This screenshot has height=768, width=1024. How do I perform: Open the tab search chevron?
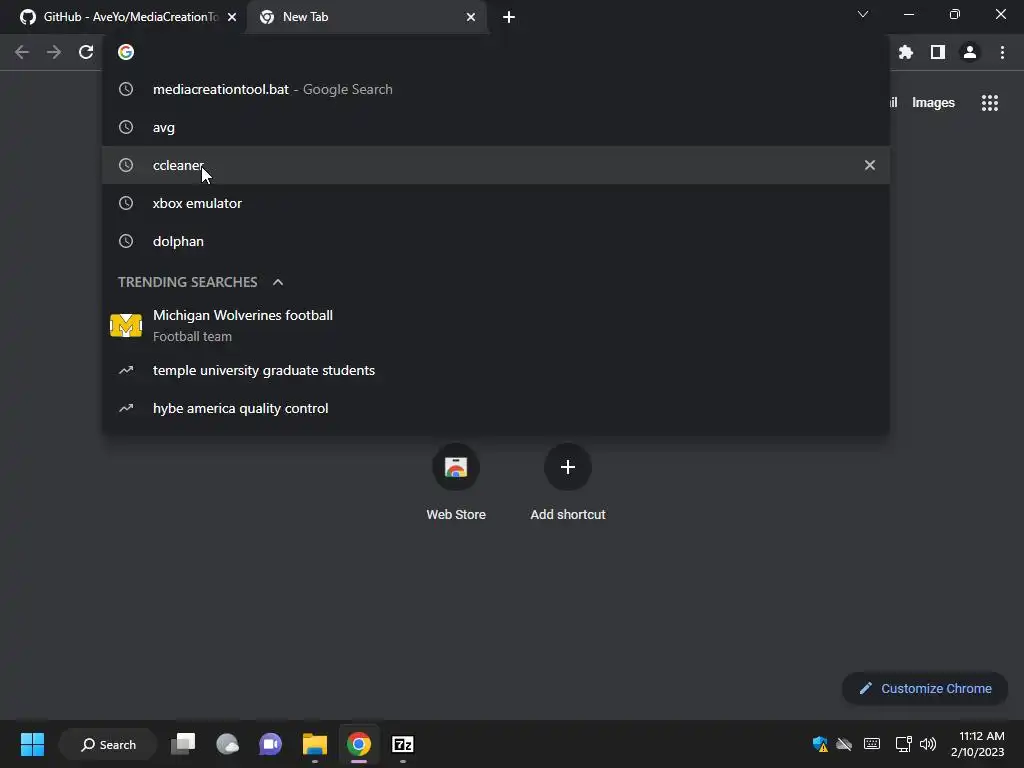863,14
